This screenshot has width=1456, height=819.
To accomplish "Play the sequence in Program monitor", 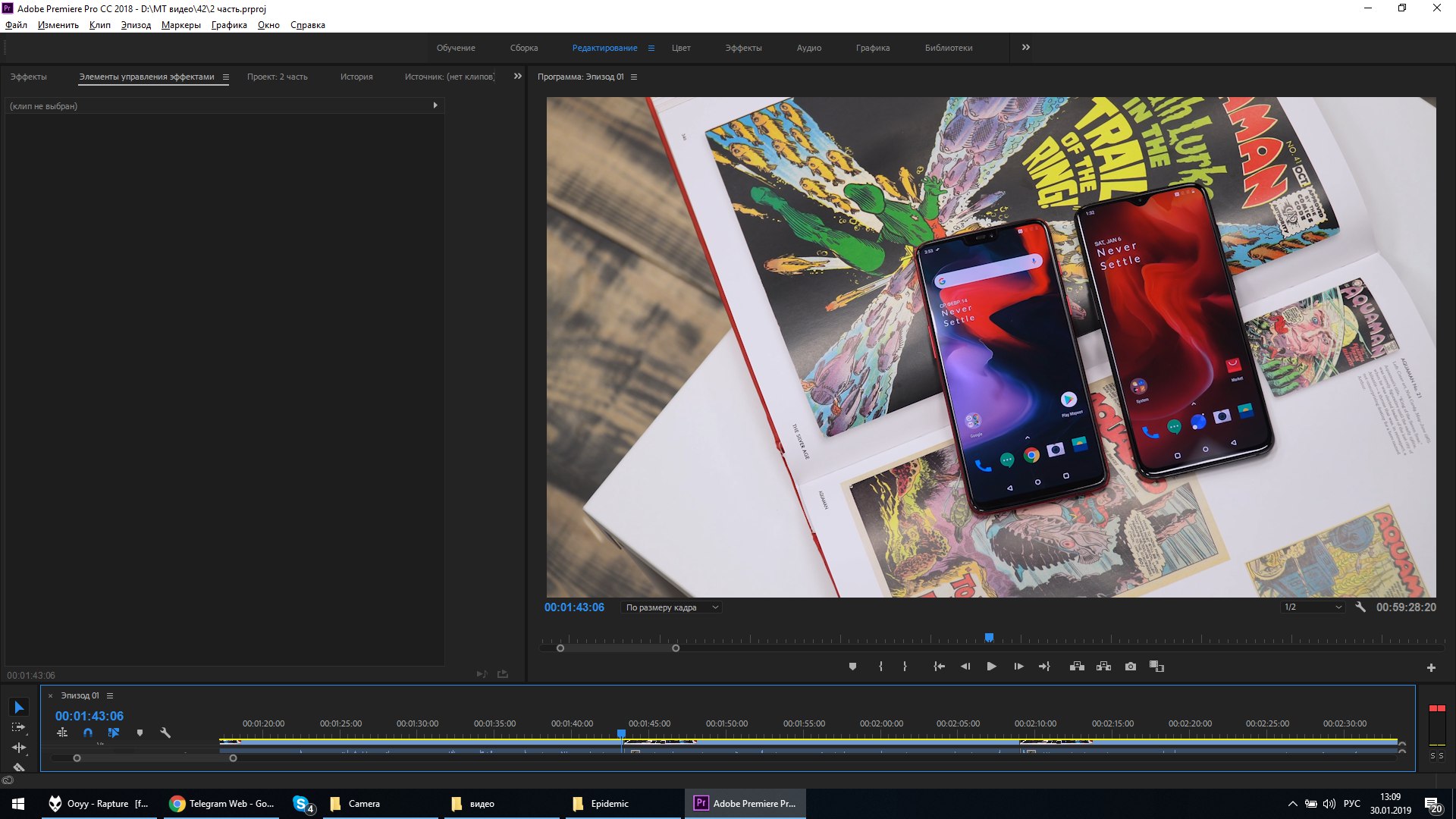I will [991, 667].
